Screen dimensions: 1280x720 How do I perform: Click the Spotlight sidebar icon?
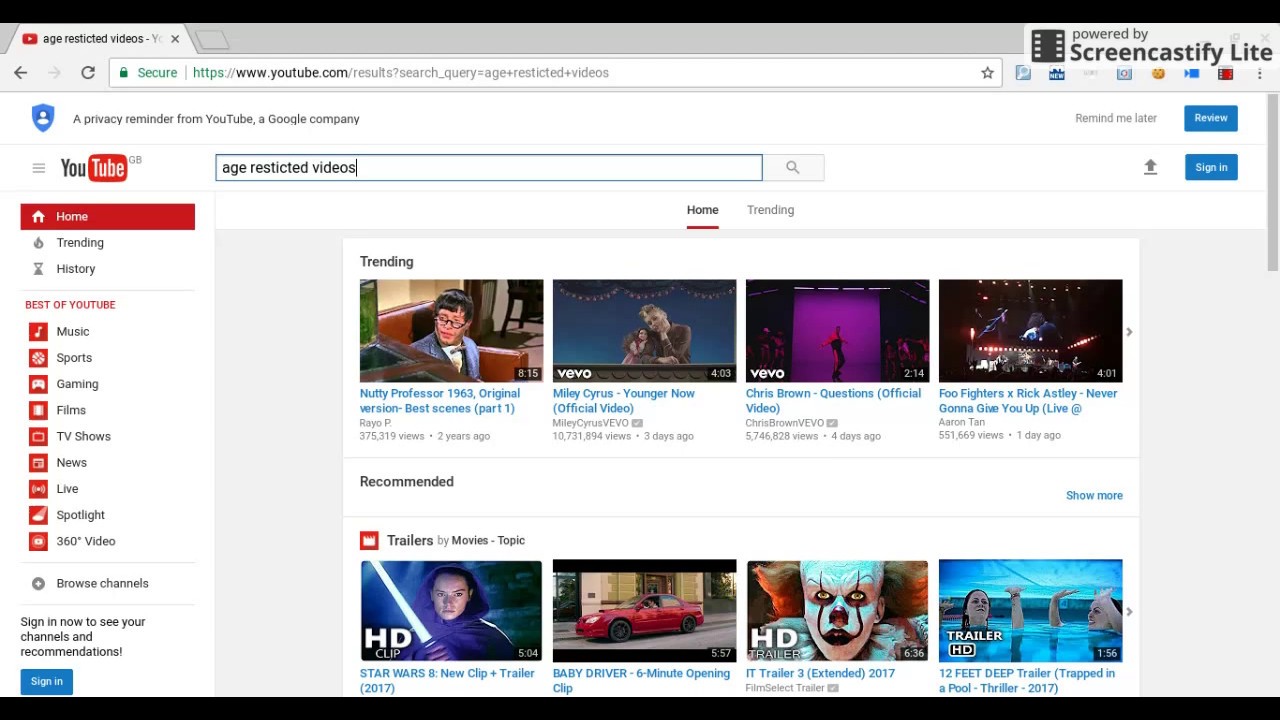pos(38,515)
